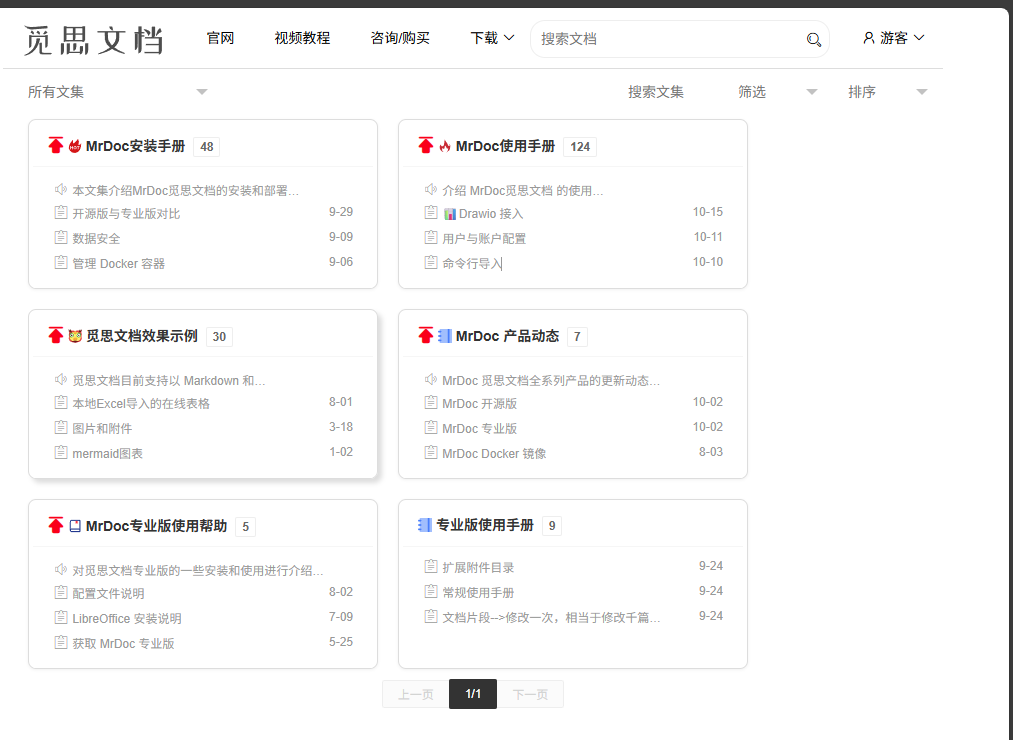Viewport: 1013px width, 740px height.
Task: Click the document icon beside 配置文件说明
Action: tap(61, 592)
